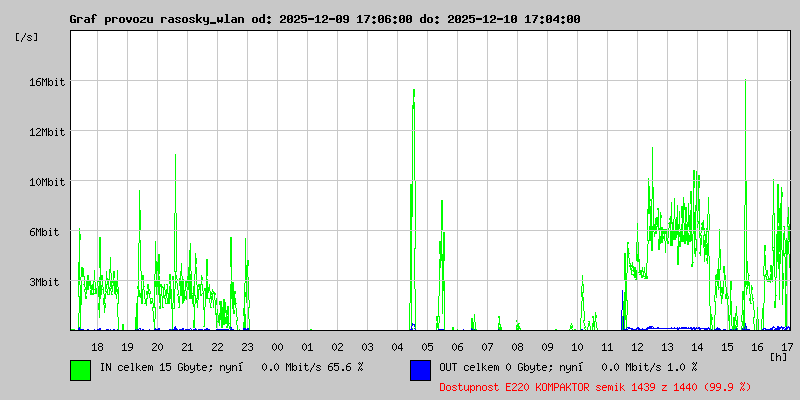Click the hour label 08 on x-axis

(517, 347)
